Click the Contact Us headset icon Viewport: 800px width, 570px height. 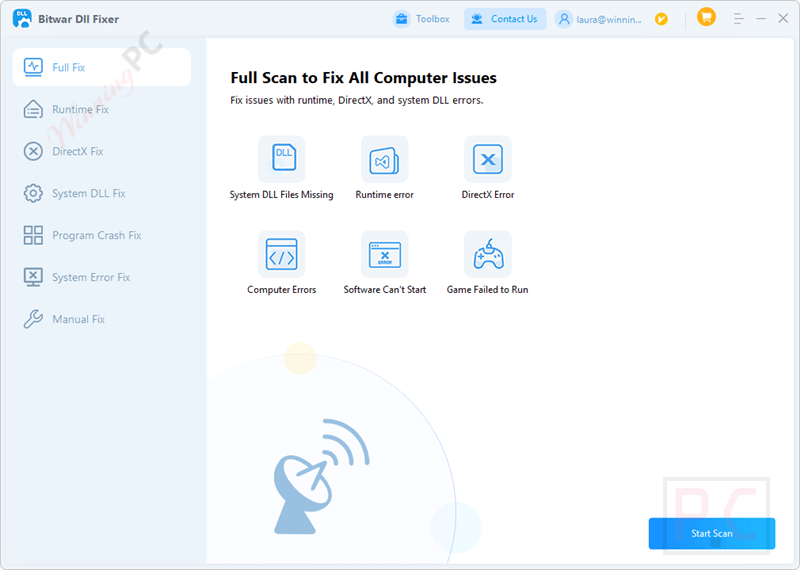click(x=477, y=19)
